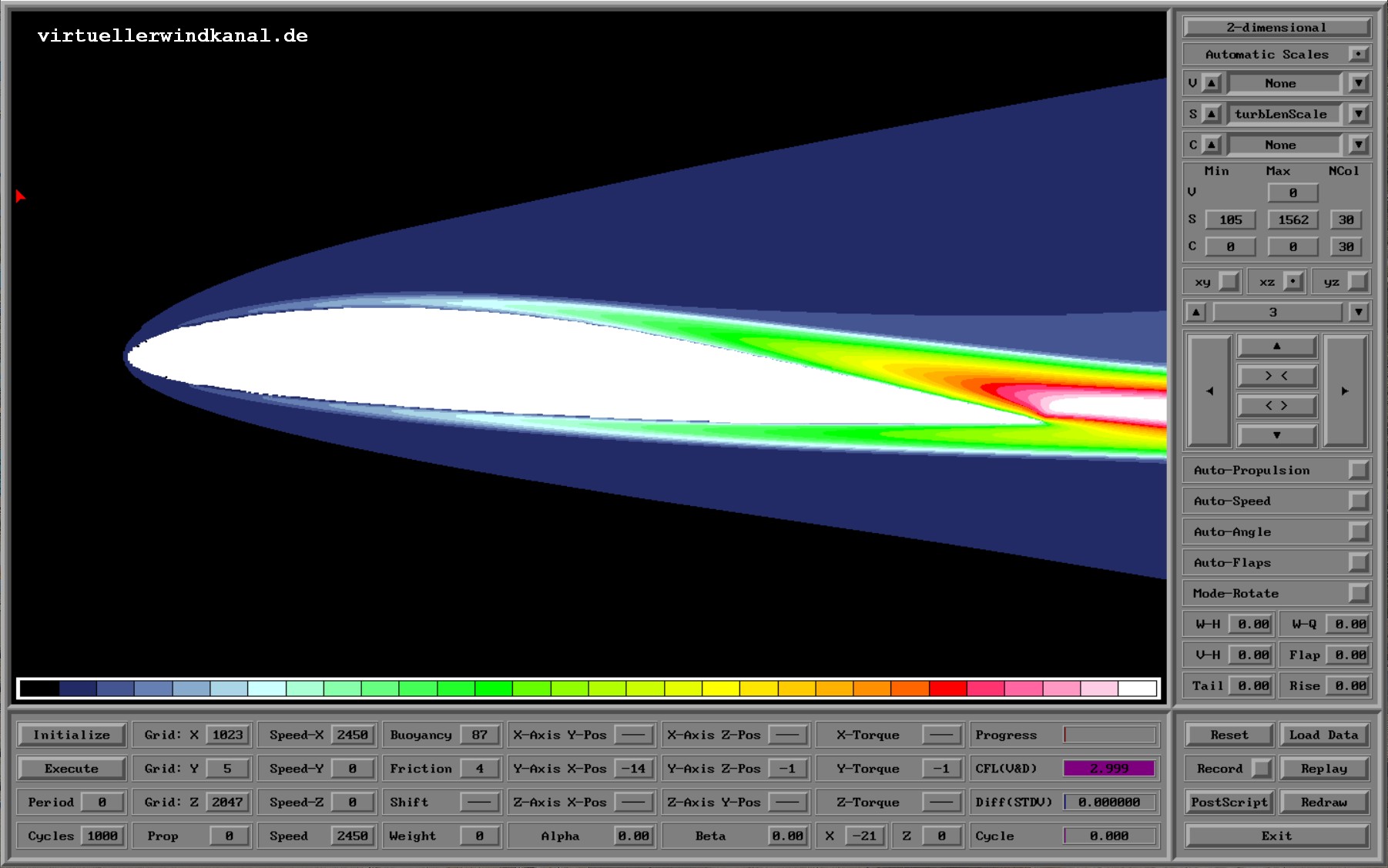This screenshot has width=1388, height=868.
Task: Click the Buoyancy field showing 87
Action: (479, 735)
